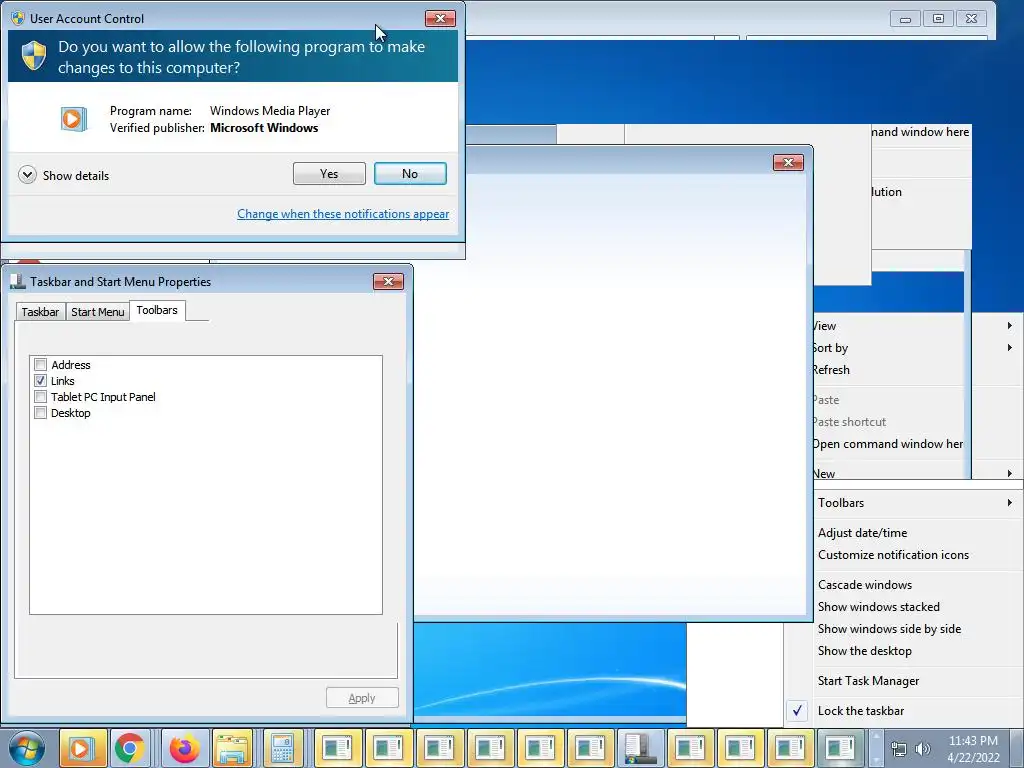Open Firefox from the taskbar

pos(185,748)
